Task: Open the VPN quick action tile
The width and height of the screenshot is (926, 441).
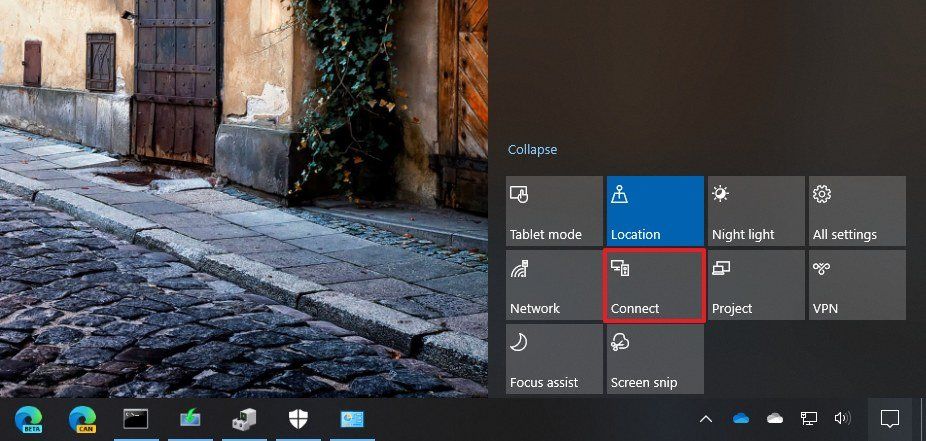Action: (x=857, y=285)
